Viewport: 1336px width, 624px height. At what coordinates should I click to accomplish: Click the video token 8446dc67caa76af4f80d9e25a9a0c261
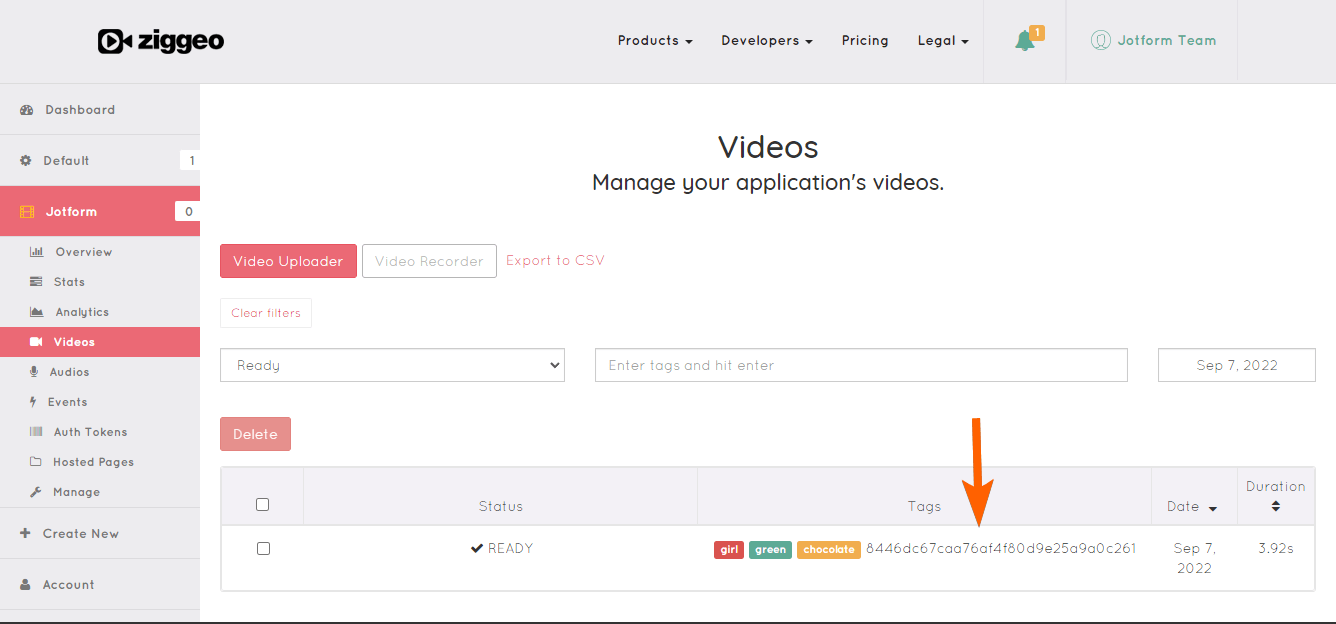pos(1001,548)
